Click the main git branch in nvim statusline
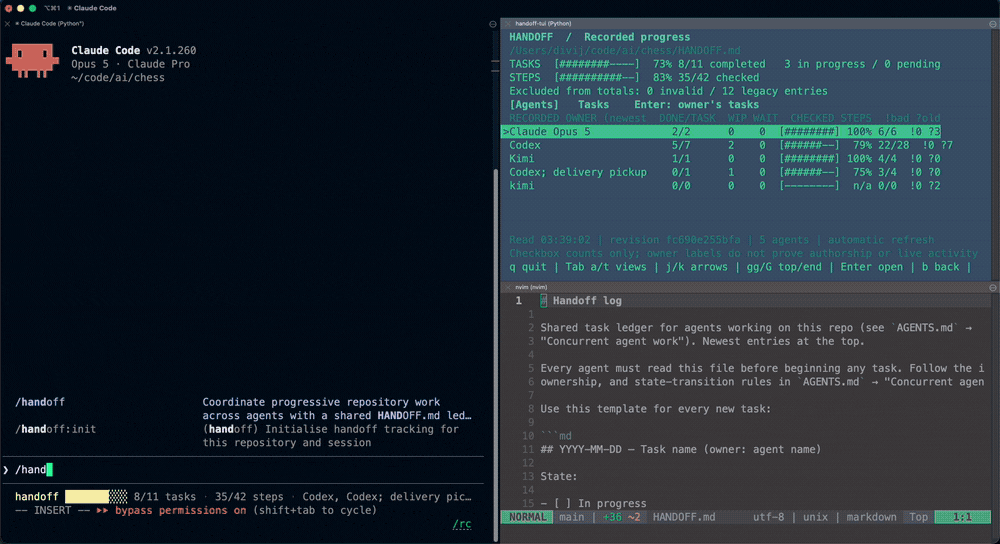The width and height of the screenshot is (1000, 544). (571, 517)
